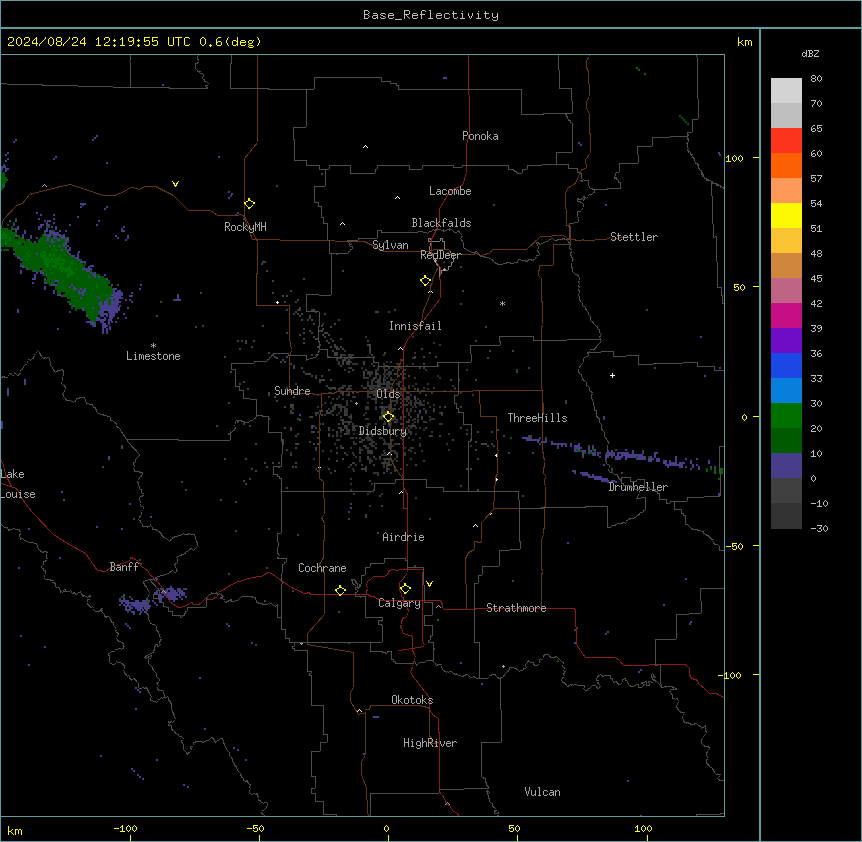Image resolution: width=862 pixels, height=842 pixels.
Task: Click the white asterisk east of Innisfail
Action: coord(502,303)
